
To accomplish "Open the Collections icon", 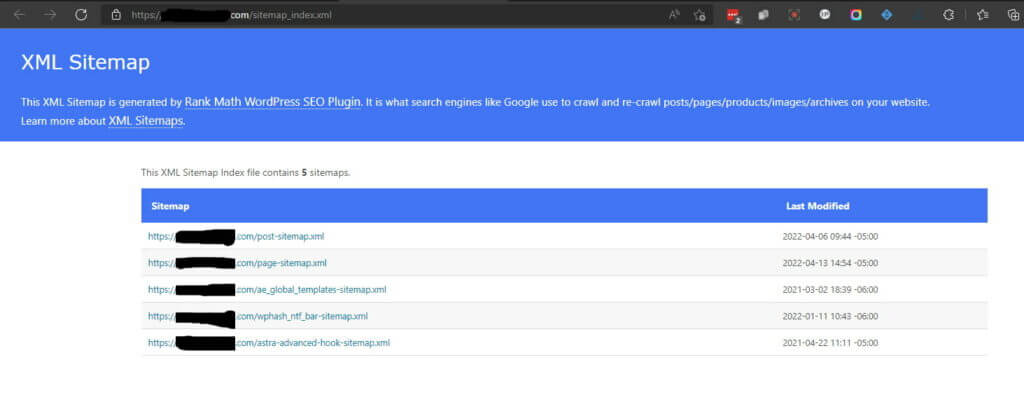I will point(1013,15).
